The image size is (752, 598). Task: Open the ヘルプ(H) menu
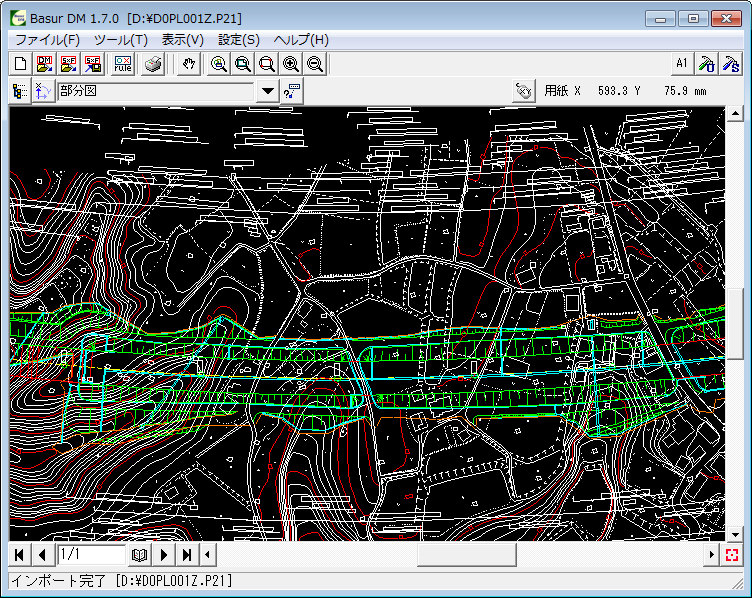(301, 40)
